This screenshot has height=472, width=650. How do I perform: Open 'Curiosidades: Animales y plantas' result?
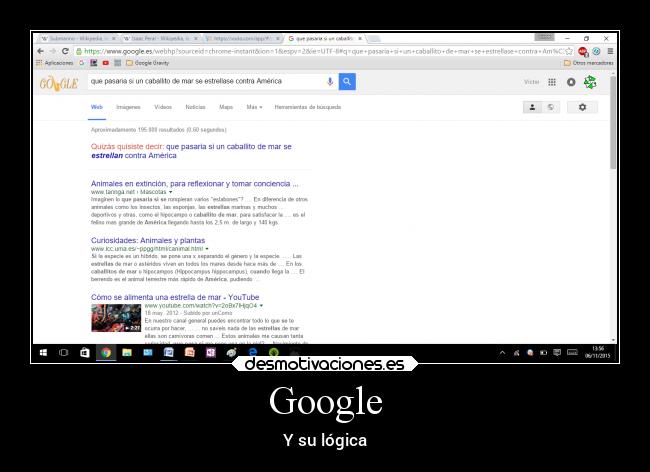(148, 240)
